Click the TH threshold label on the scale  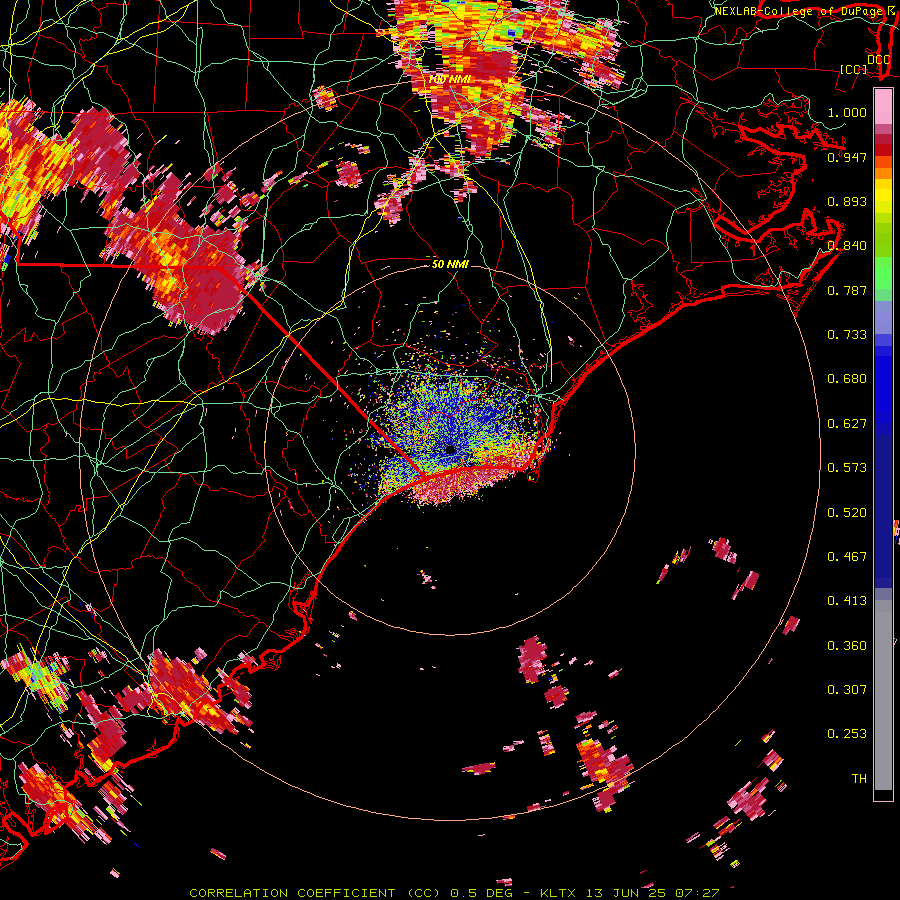click(859, 779)
